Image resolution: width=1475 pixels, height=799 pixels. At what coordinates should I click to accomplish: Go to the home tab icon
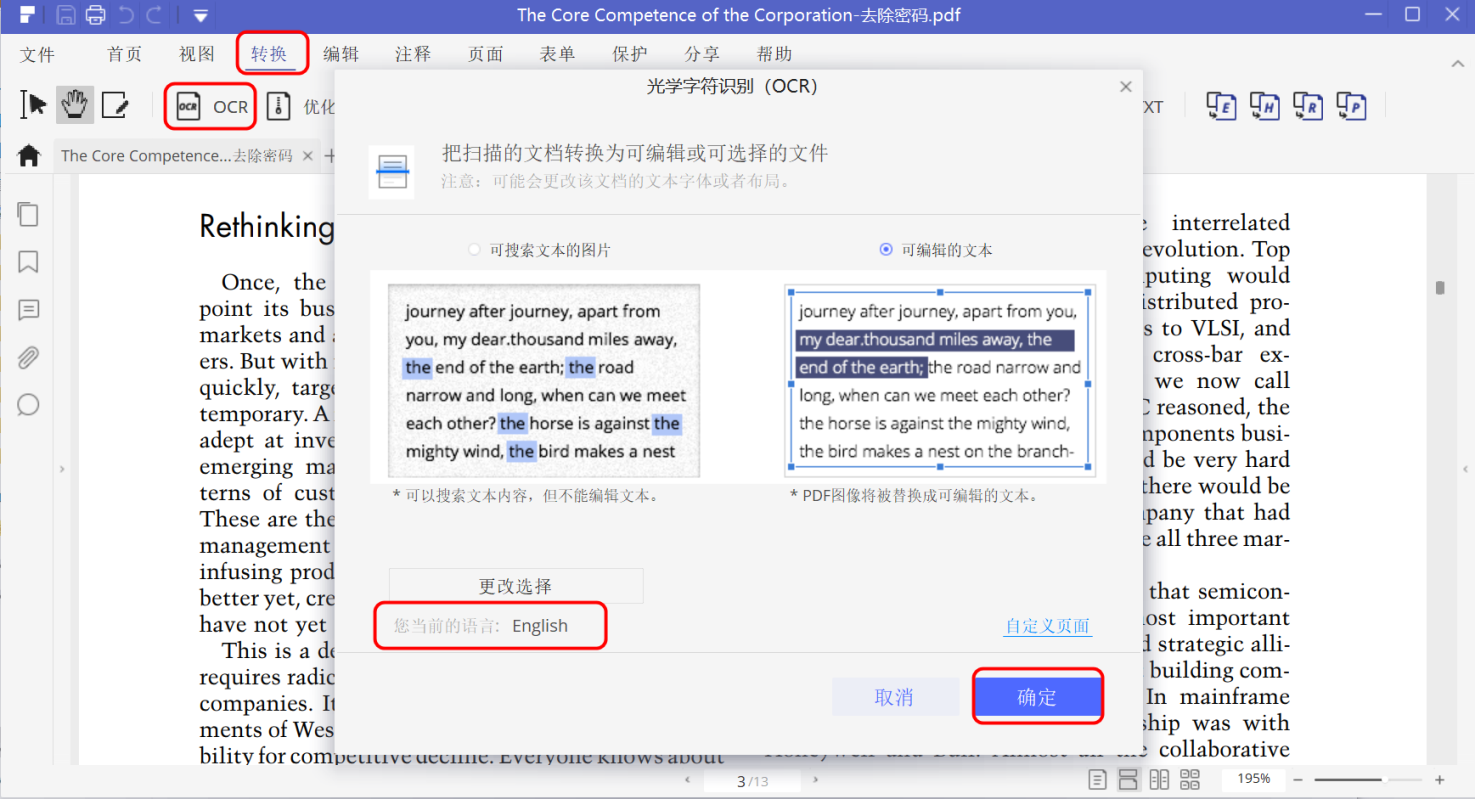[29, 156]
